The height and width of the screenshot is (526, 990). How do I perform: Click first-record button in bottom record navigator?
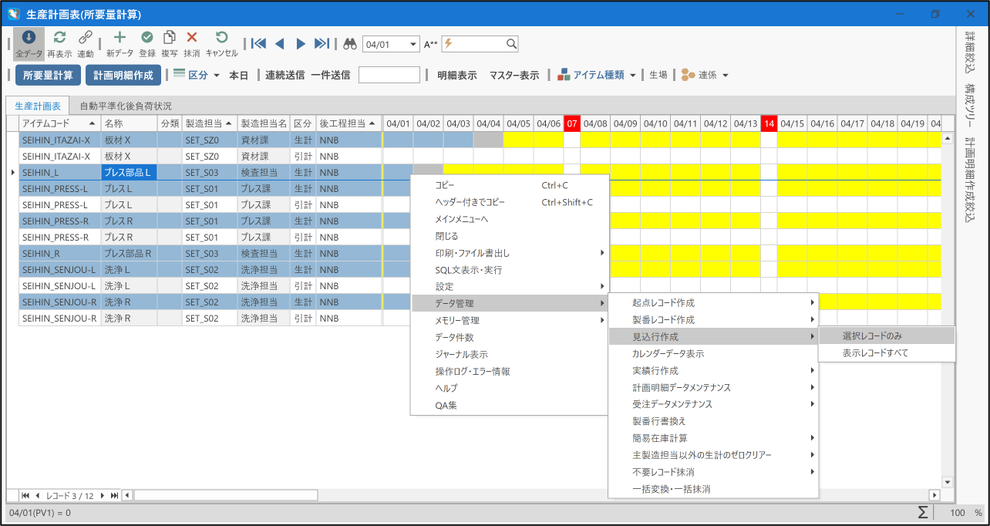26,496
